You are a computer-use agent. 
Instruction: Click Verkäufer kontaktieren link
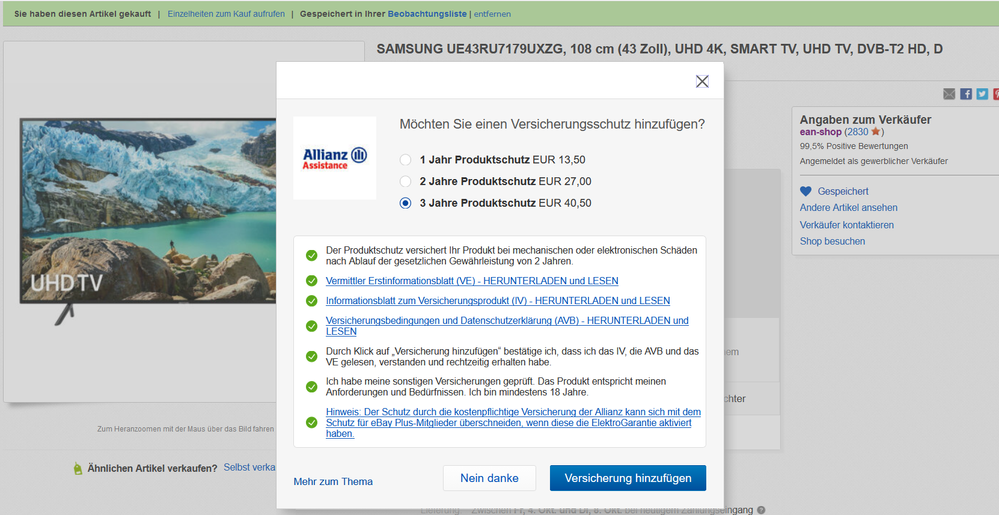tap(847, 225)
